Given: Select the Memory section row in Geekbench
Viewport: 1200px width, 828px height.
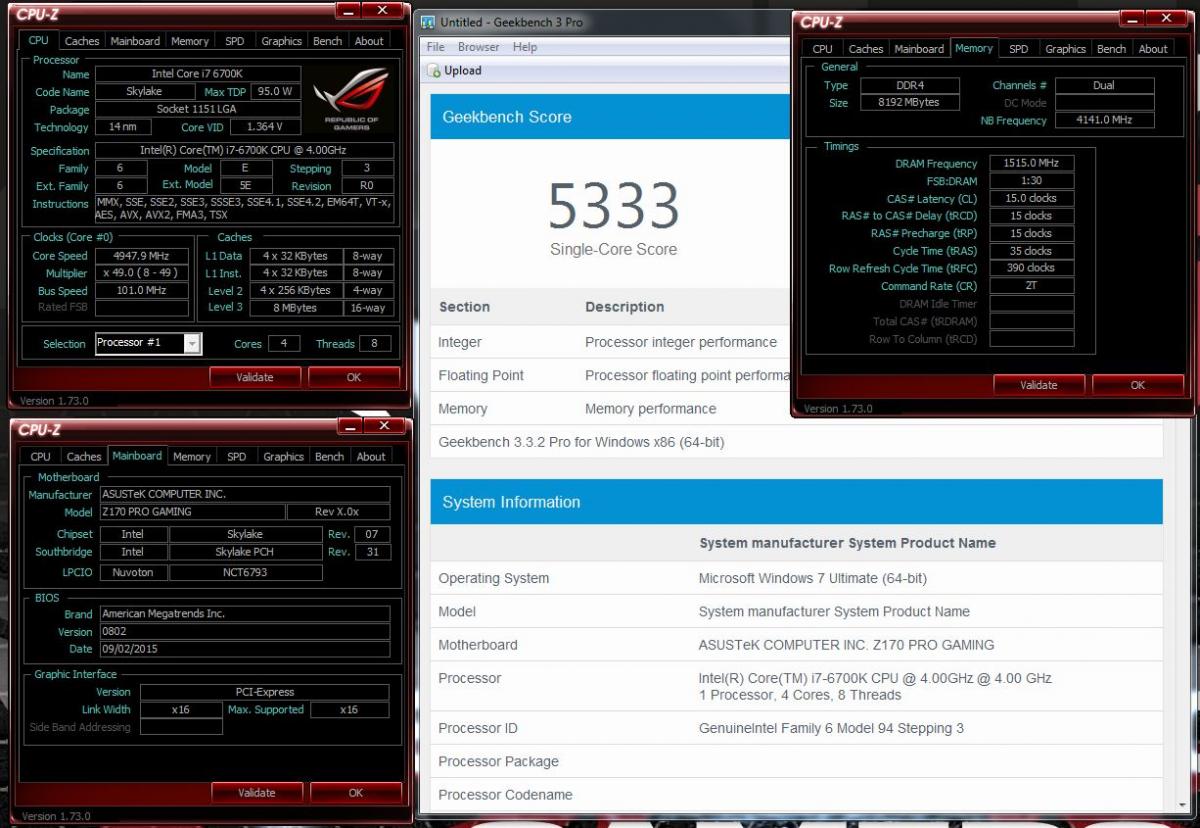Looking at the screenshot, I should coord(610,408).
